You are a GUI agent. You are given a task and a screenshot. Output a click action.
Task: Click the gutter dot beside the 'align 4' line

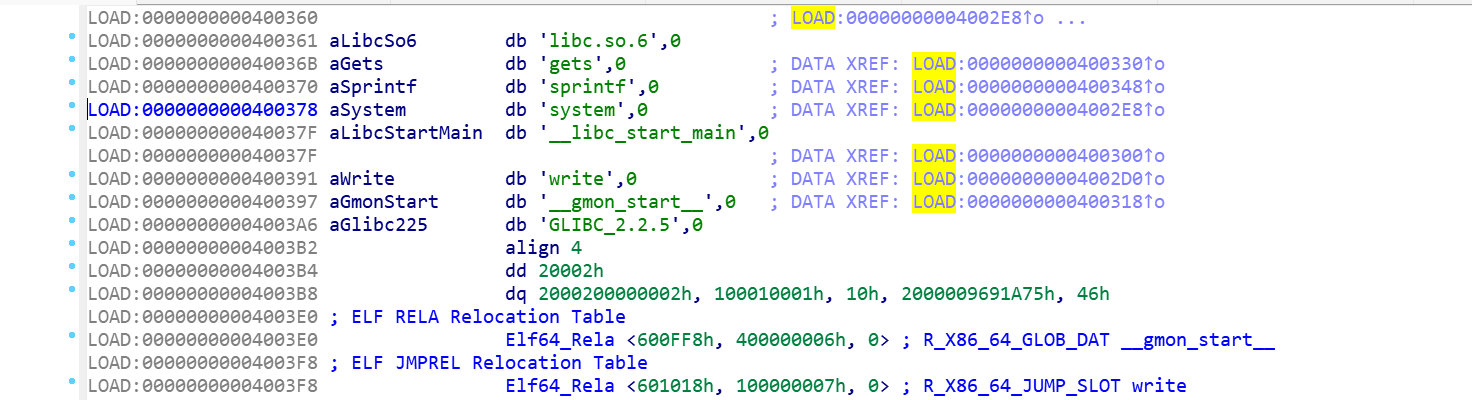tap(71, 247)
